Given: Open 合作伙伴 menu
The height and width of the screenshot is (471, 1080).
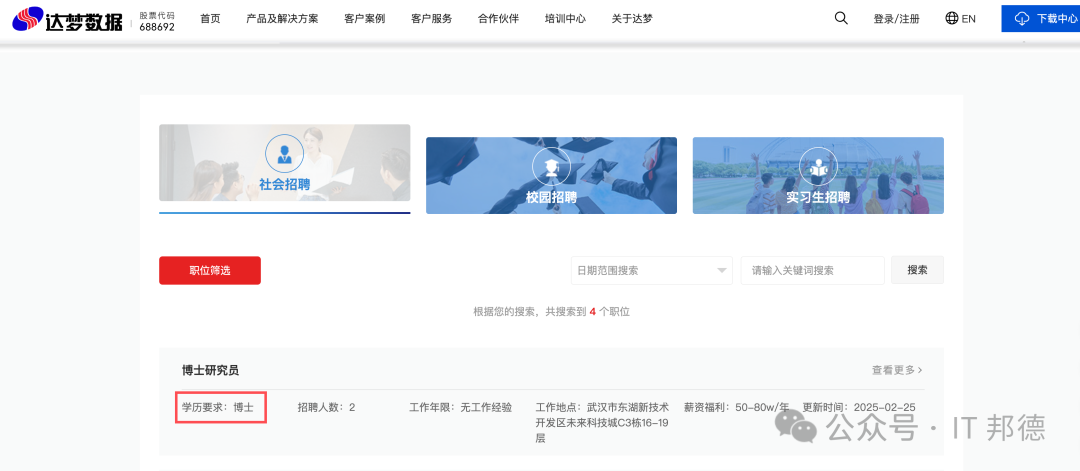Looking at the screenshot, I should 498,19.
